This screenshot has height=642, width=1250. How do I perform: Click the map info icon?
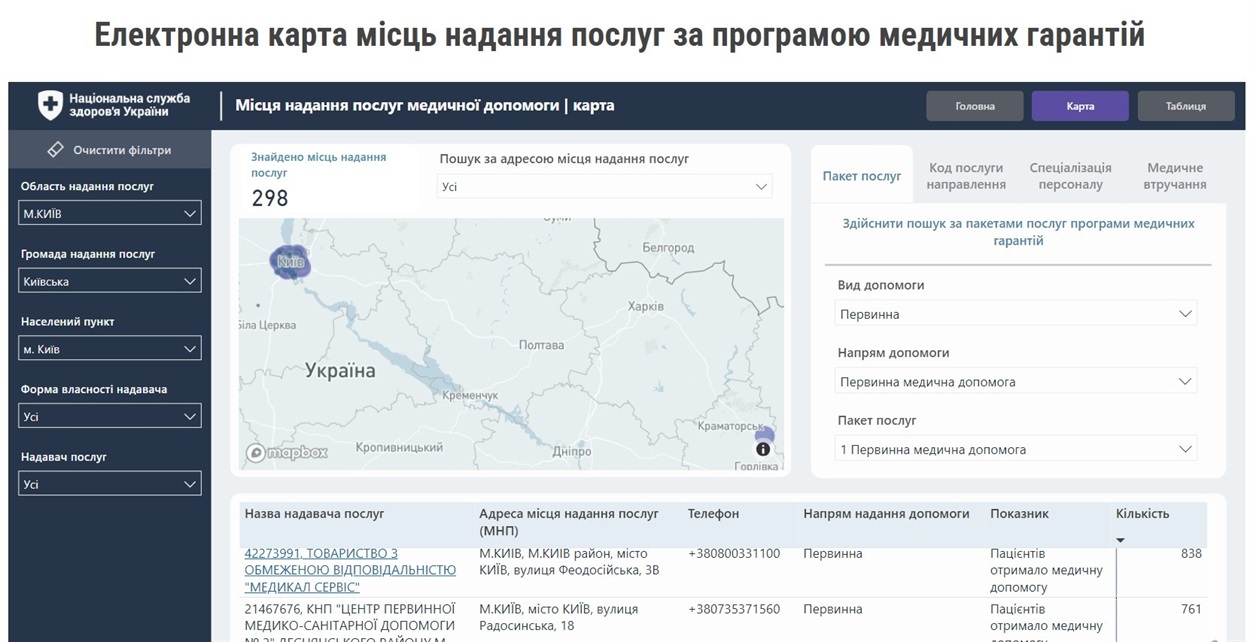pos(763,449)
